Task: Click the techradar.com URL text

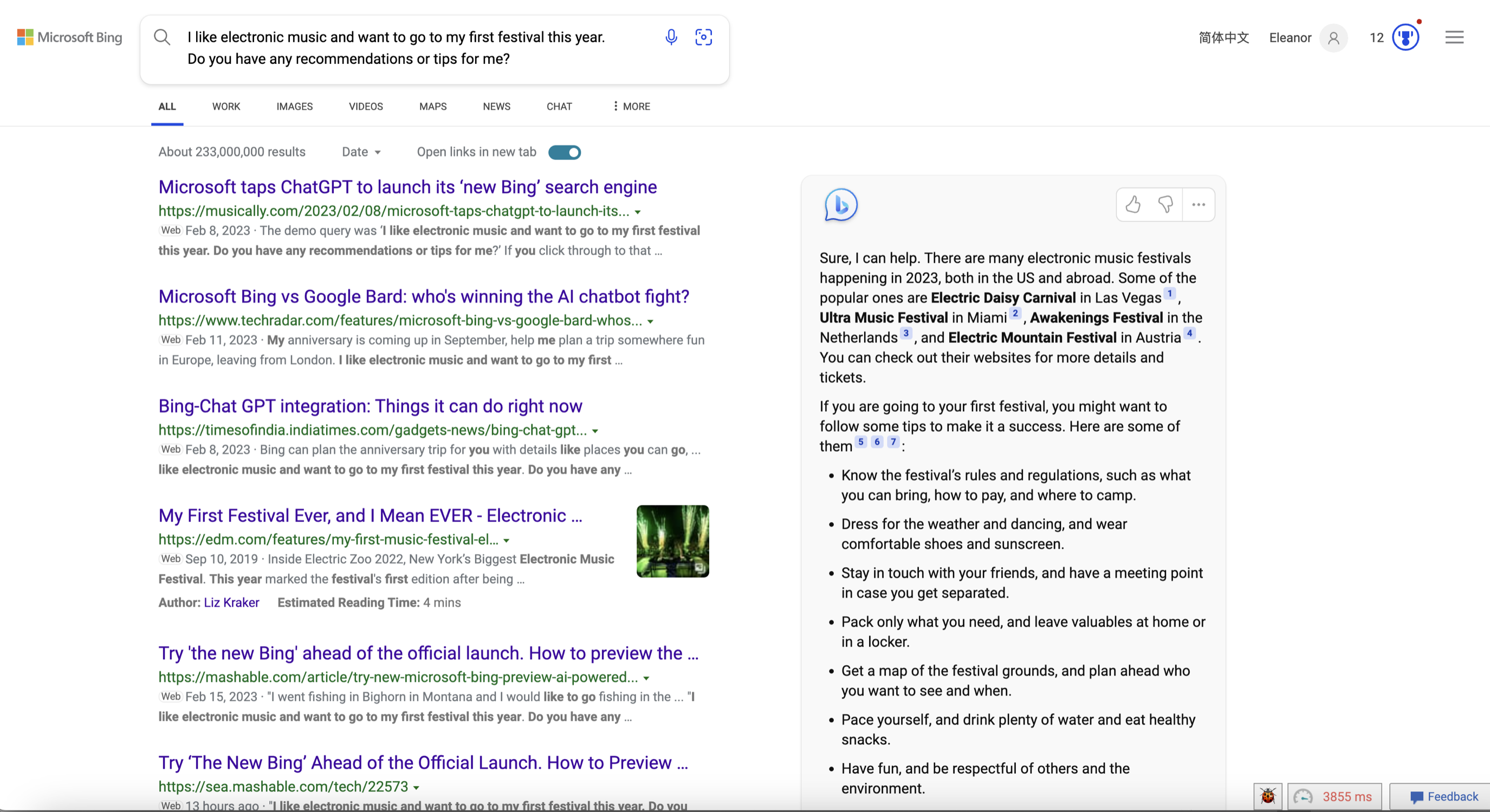Action: pos(400,320)
